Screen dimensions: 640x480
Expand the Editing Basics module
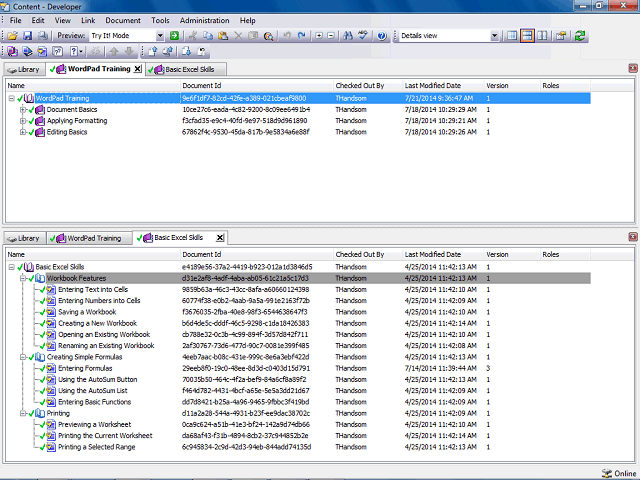[23, 132]
